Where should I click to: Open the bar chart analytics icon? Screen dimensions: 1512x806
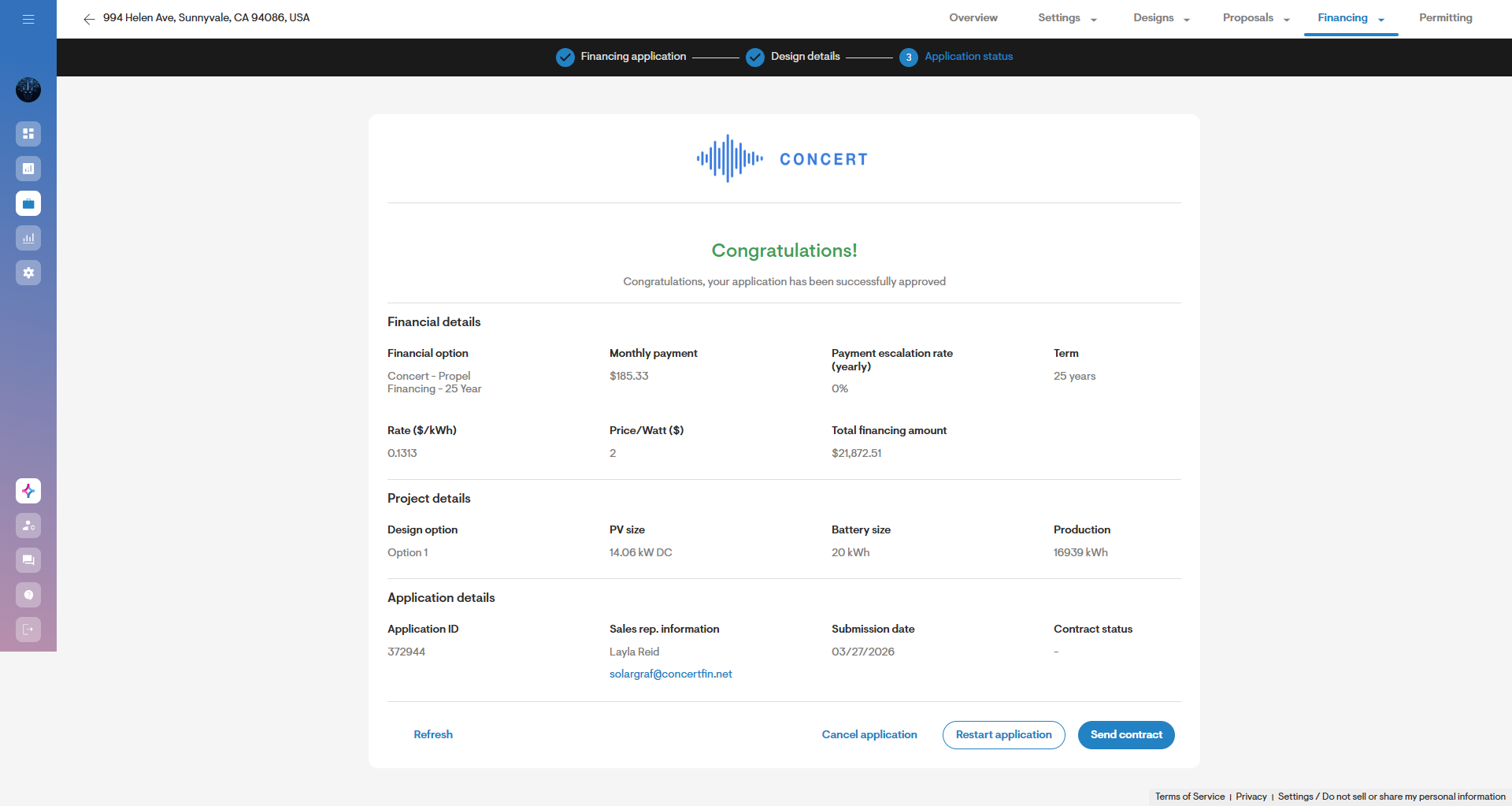[28, 238]
